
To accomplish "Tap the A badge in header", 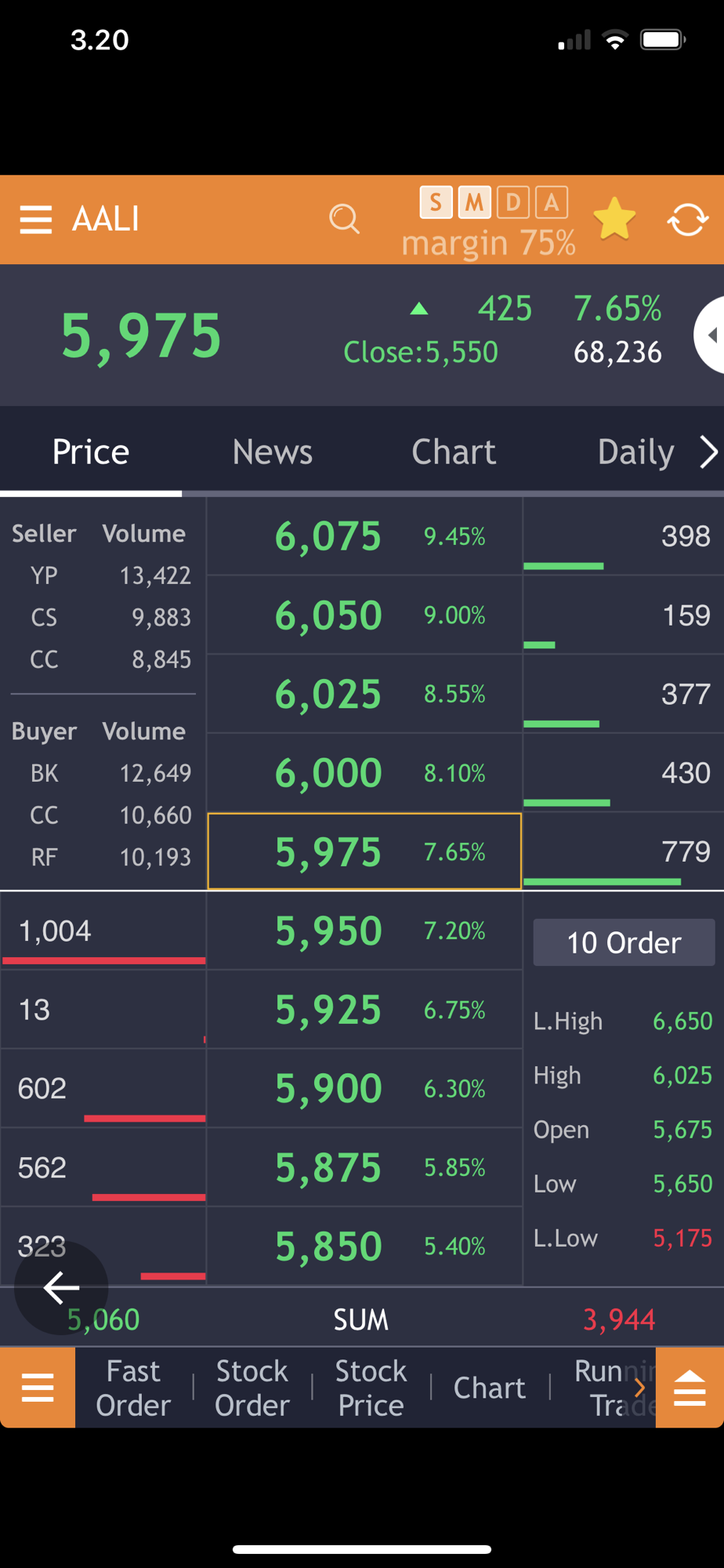I will pyautogui.click(x=552, y=202).
